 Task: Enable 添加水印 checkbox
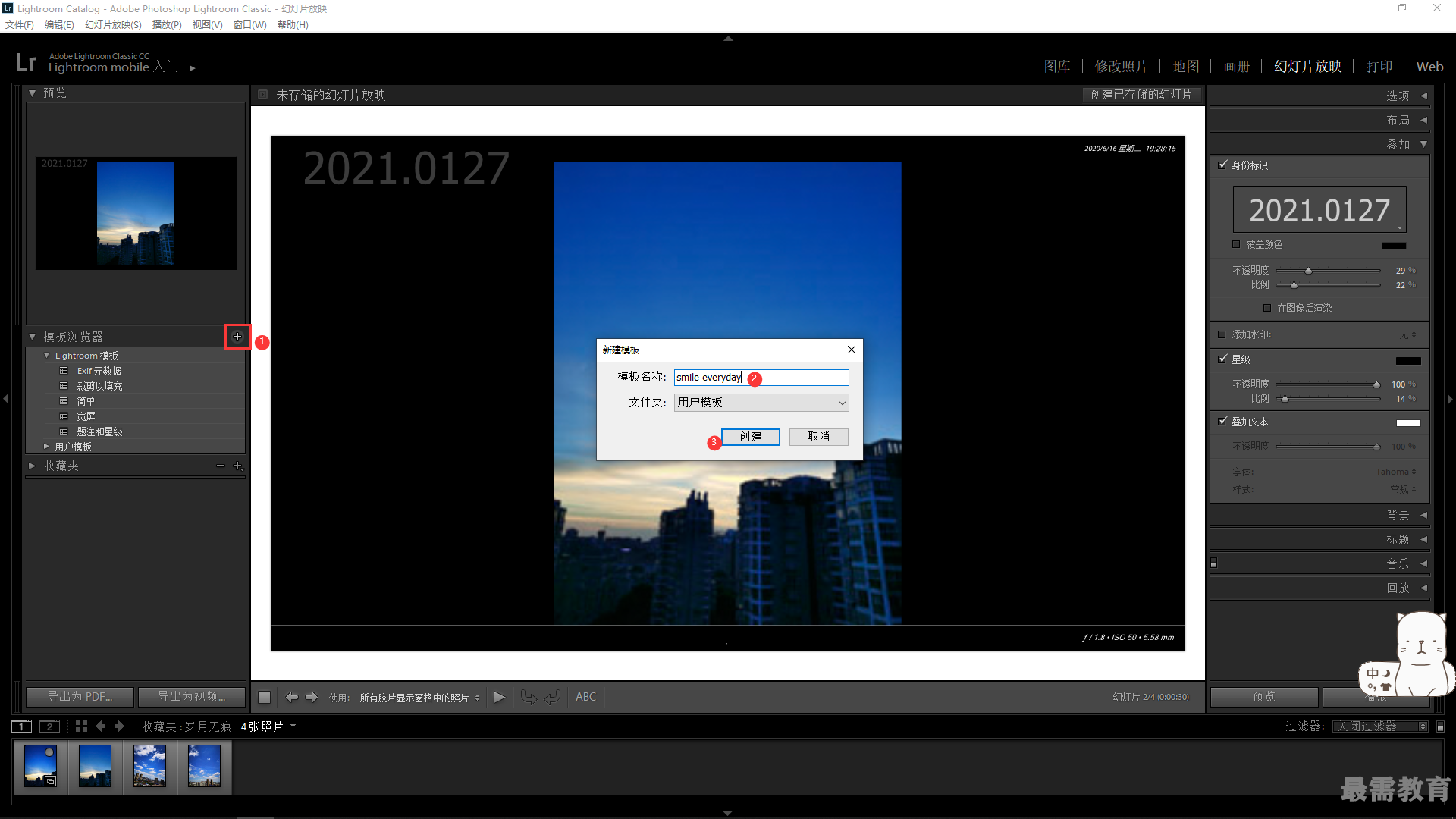pyautogui.click(x=1222, y=334)
